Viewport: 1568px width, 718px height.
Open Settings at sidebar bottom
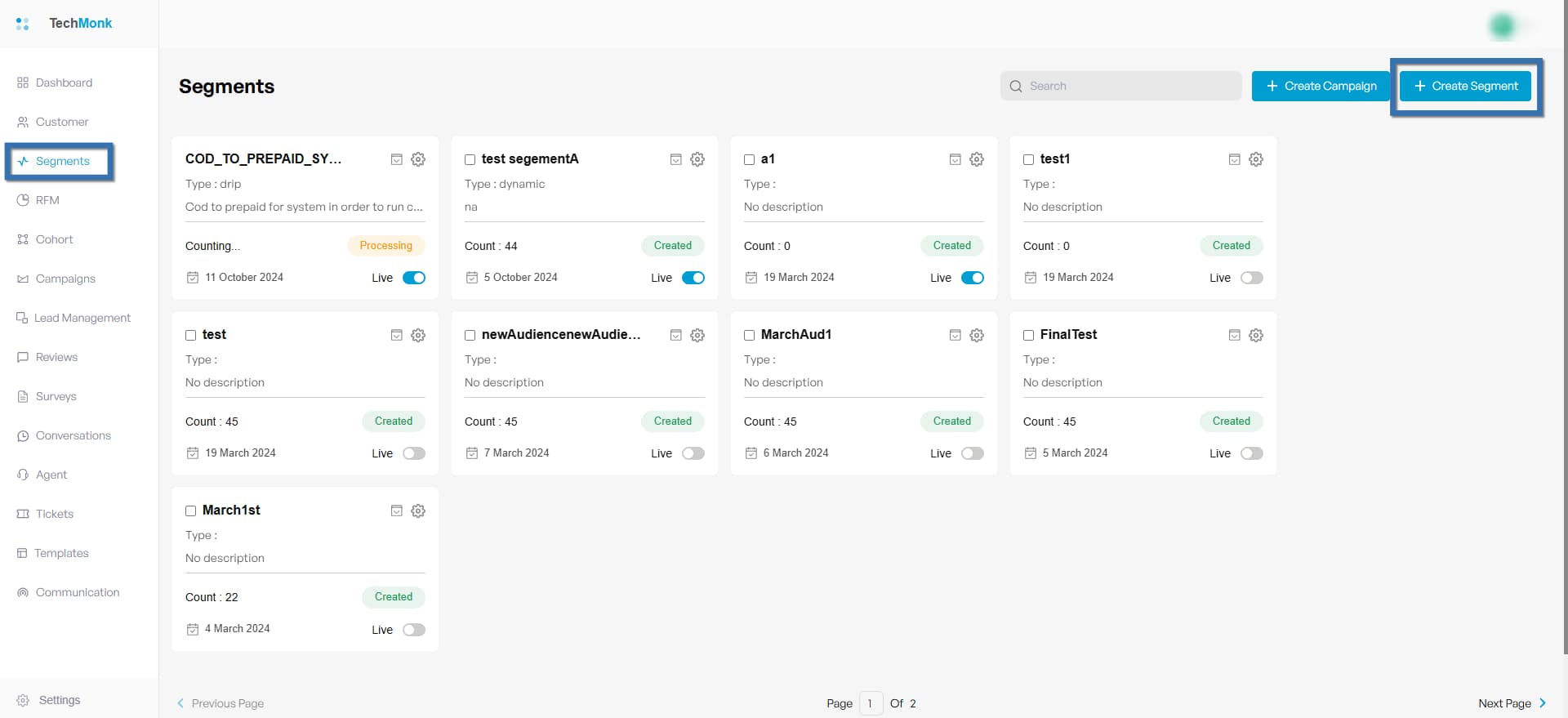pos(49,700)
